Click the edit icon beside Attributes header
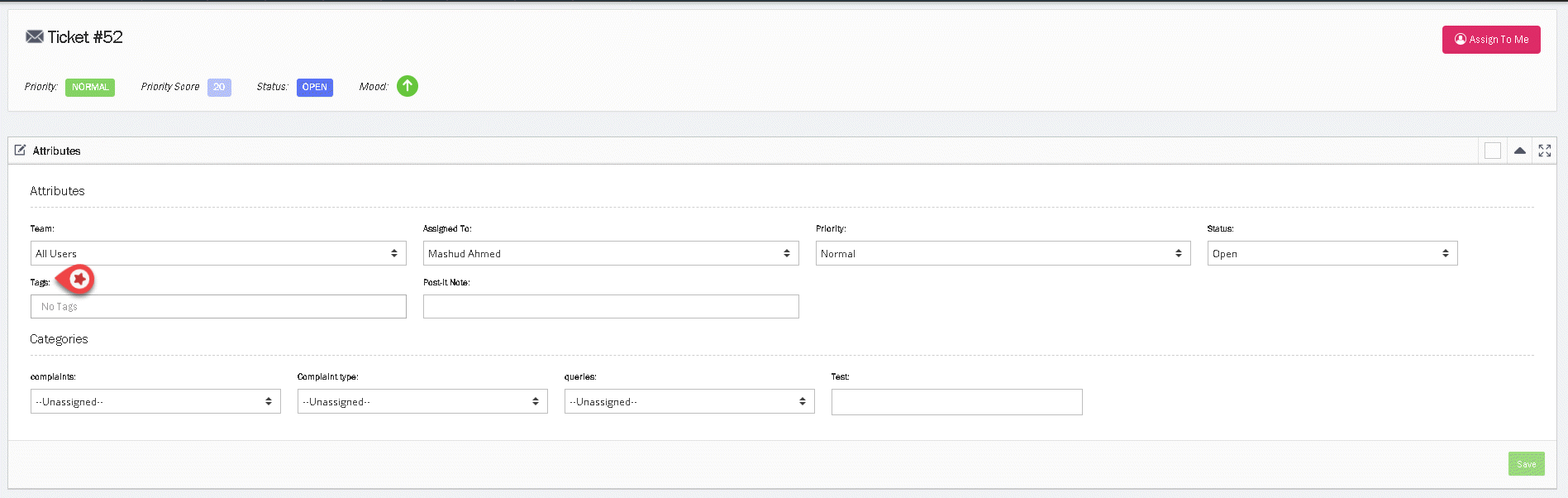 click(20, 151)
